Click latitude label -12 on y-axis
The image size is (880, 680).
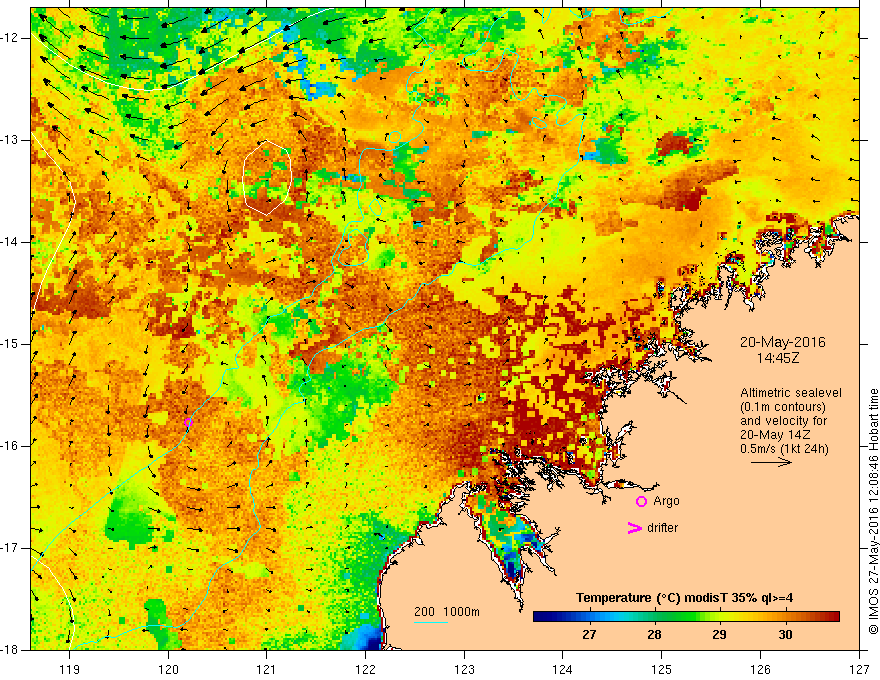click(x=10, y=38)
